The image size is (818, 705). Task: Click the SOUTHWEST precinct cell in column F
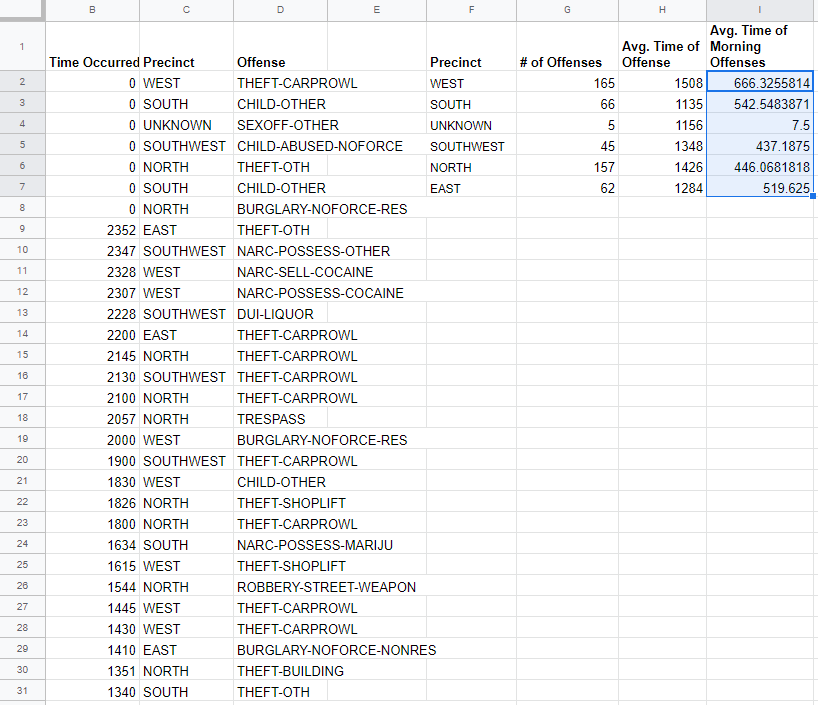click(471, 145)
